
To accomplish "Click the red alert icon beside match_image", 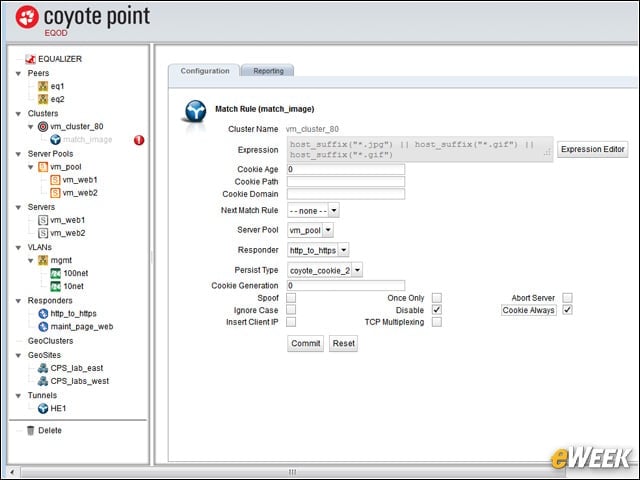I will (139, 140).
